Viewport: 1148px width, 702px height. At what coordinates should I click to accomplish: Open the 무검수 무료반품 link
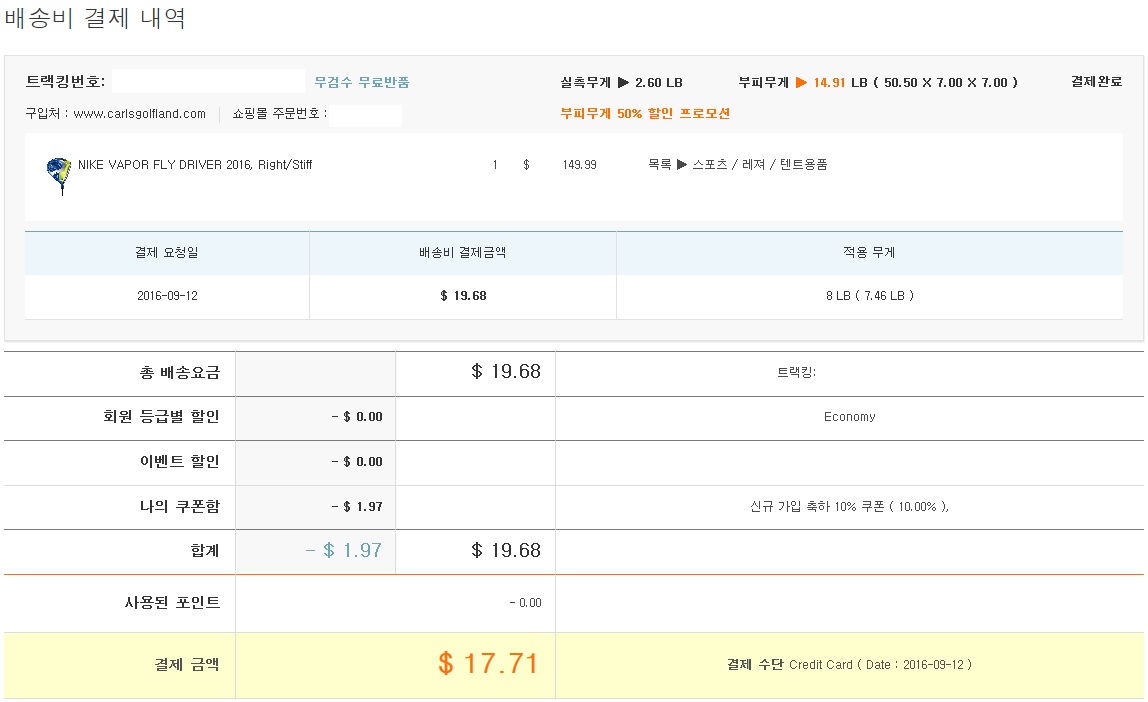[x=362, y=83]
